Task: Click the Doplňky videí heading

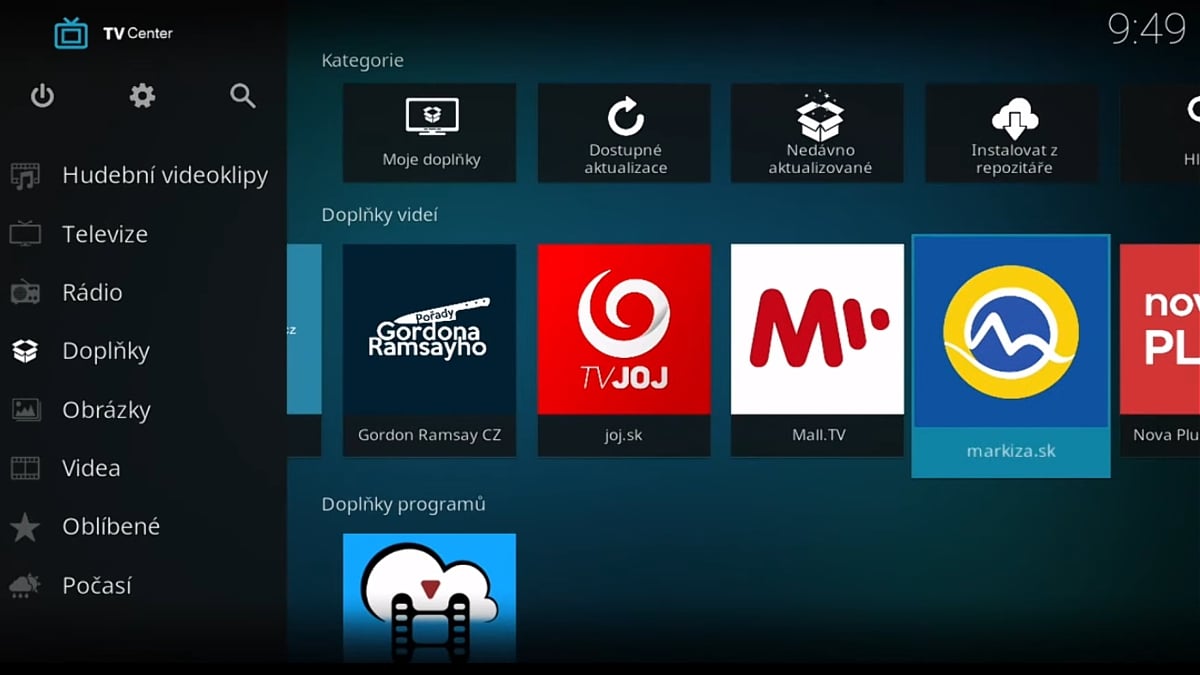Action: [380, 215]
